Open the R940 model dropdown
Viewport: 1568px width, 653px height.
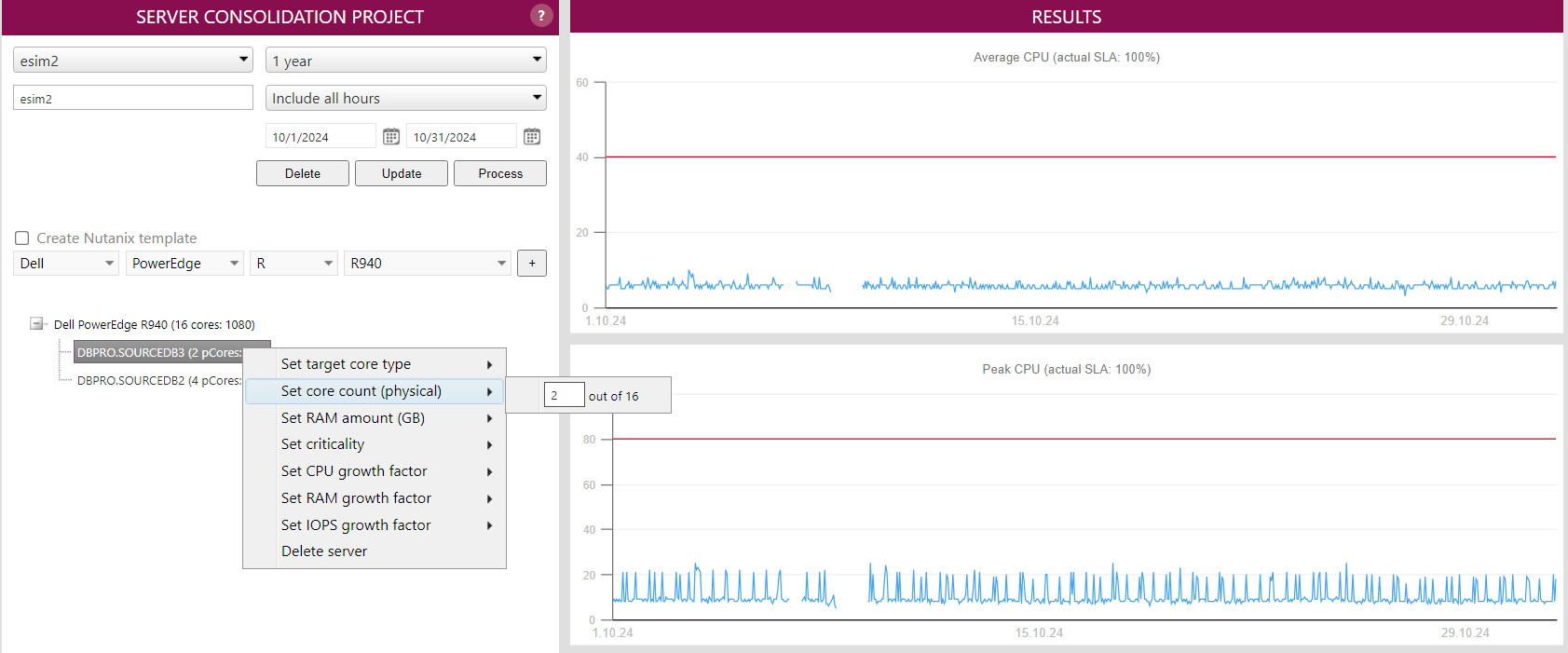(x=428, y=264)
